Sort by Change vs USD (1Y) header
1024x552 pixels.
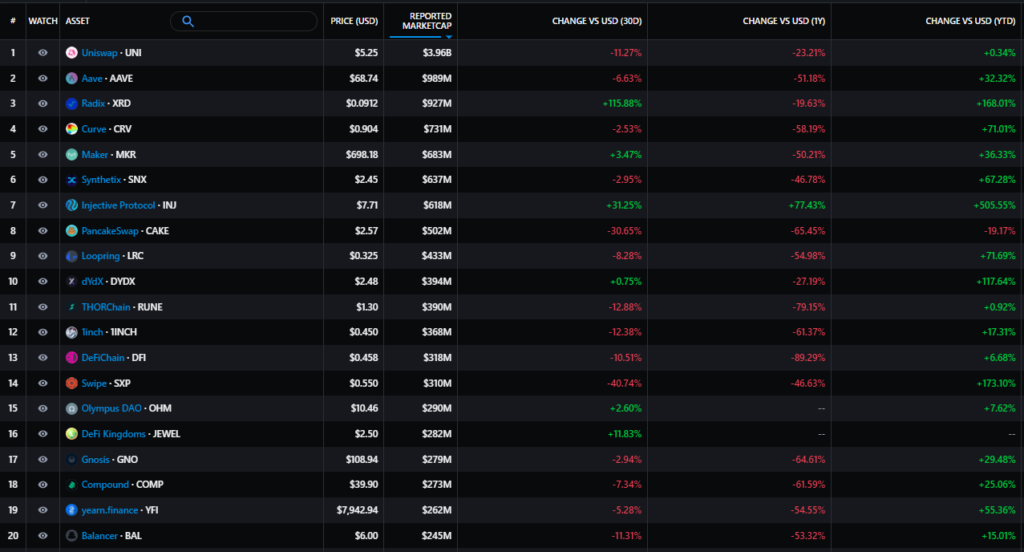[784, 21]
